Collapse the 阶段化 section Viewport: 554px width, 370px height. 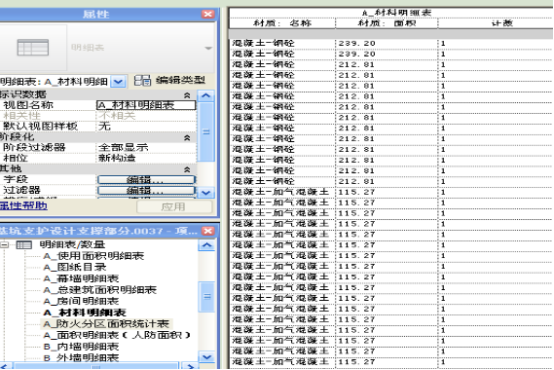click(187, 137)
